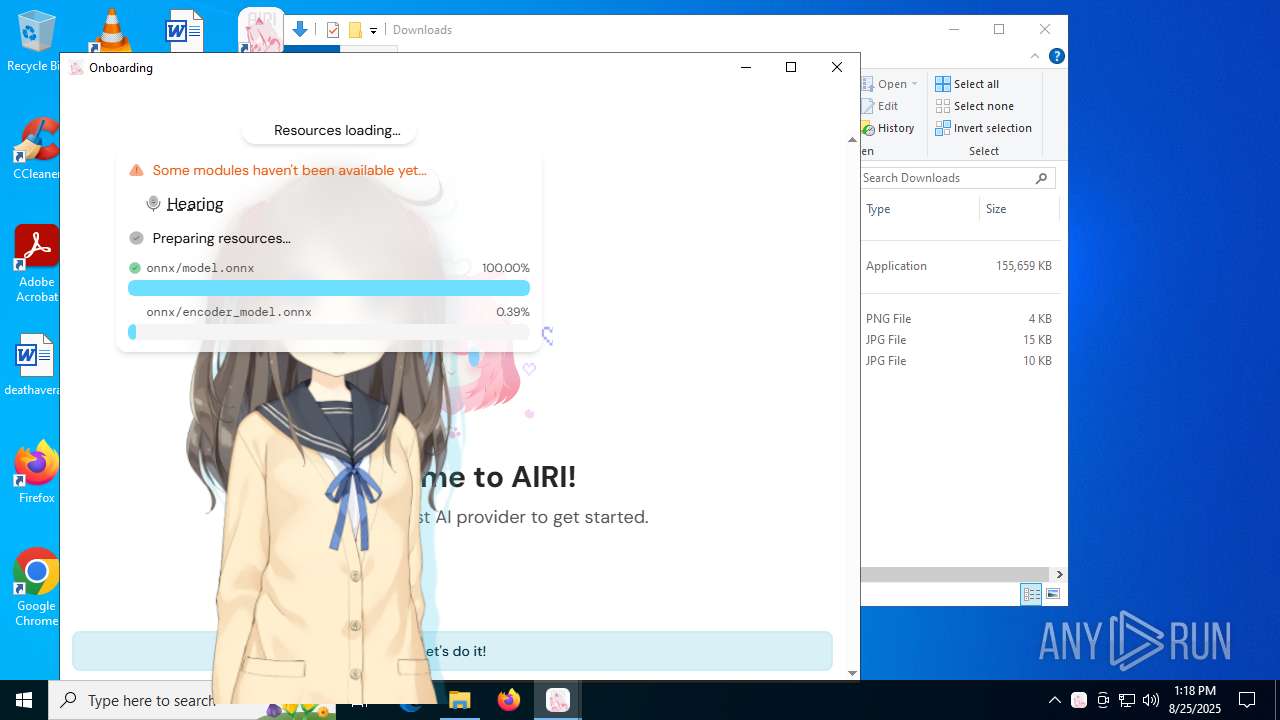Click the Onboarding window app icon

[x=76, y=68]
